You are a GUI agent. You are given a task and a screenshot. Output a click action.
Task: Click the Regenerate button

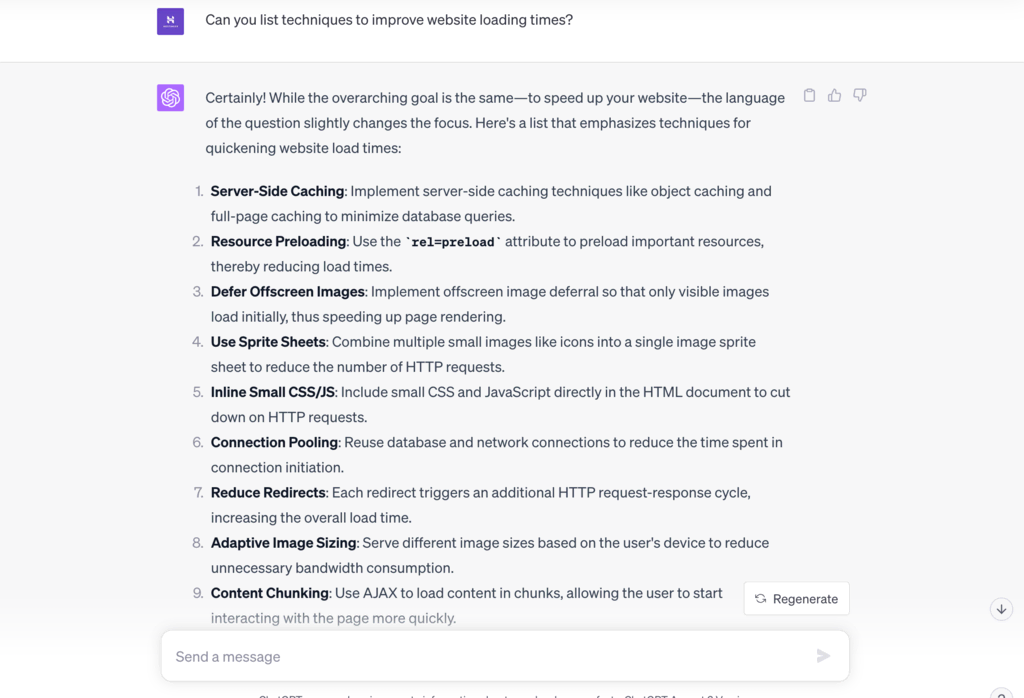click(797, 599)
